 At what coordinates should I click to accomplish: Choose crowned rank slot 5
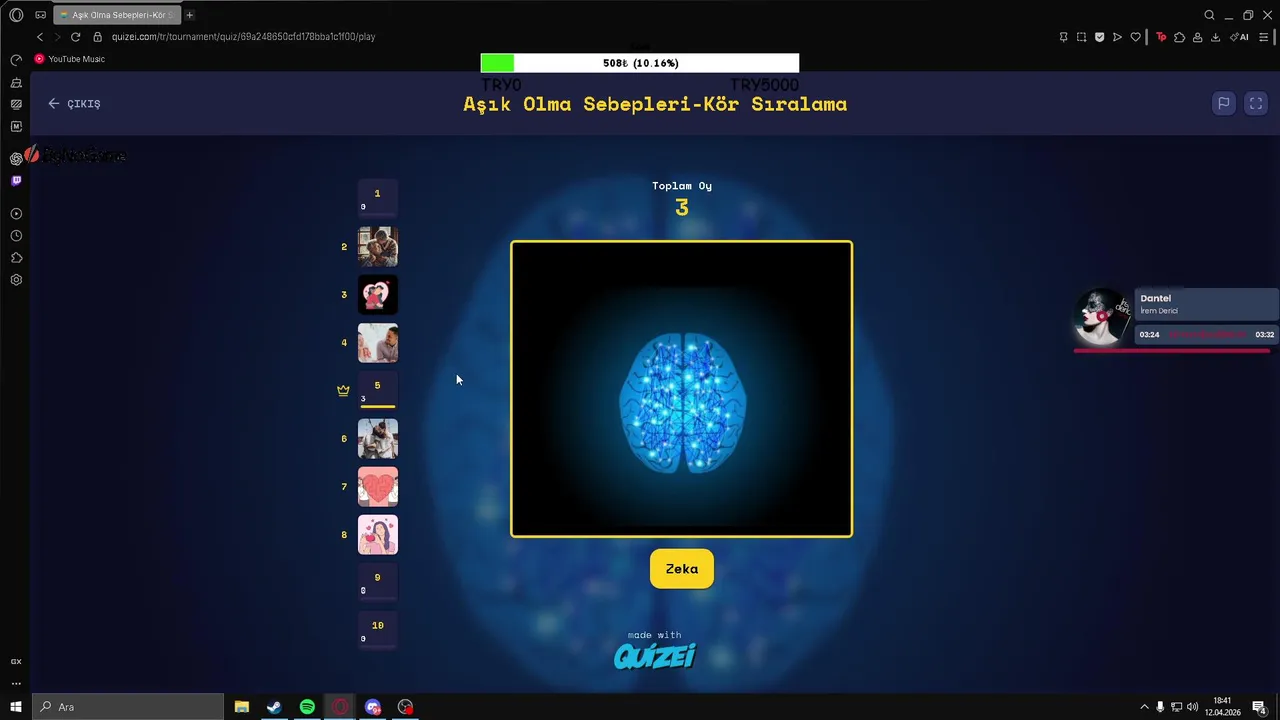pyautogui.click(x=378, y=390)
